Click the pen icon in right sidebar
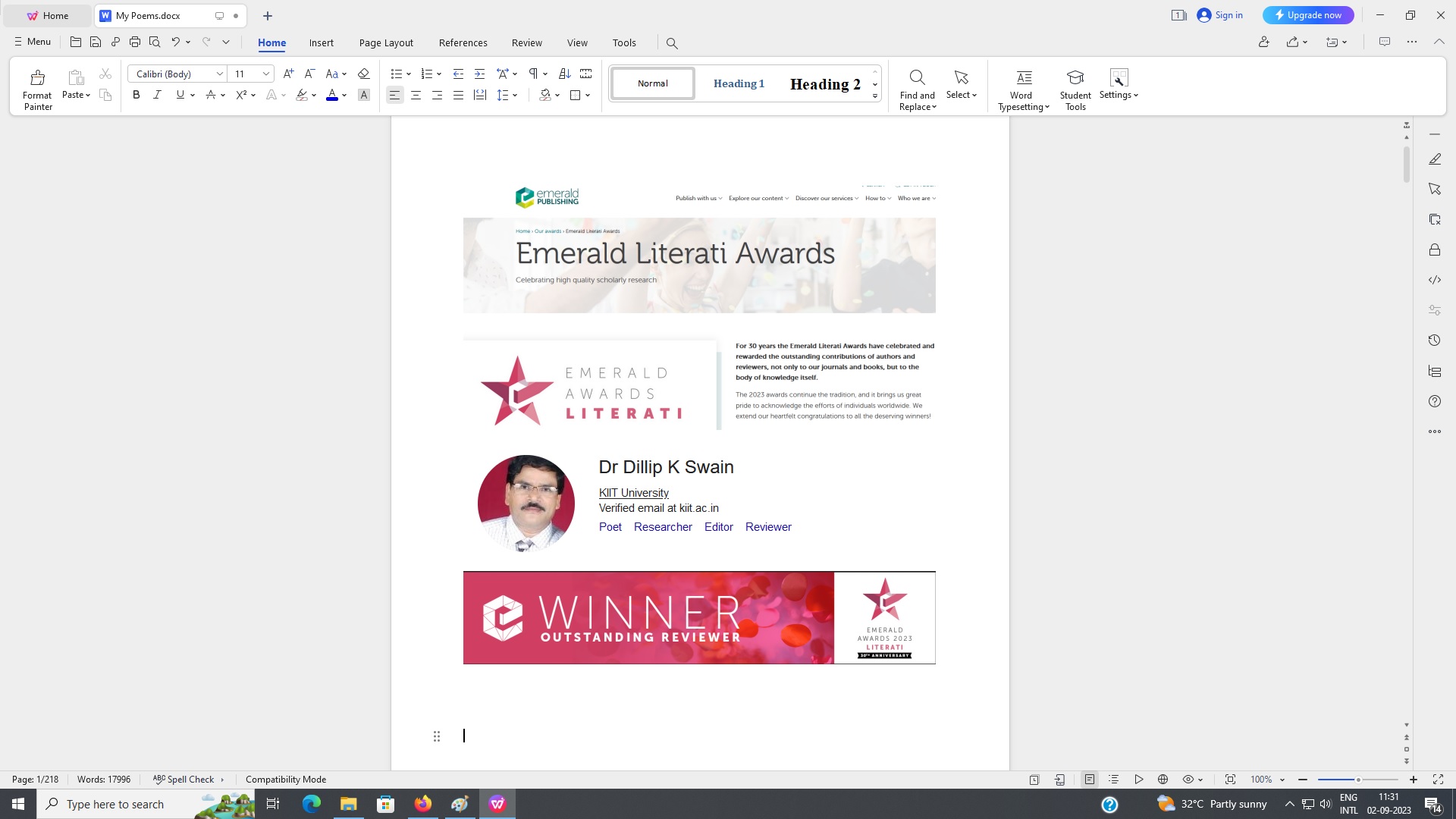Viewport: 1456px width, 819px height. [1435, 159]
